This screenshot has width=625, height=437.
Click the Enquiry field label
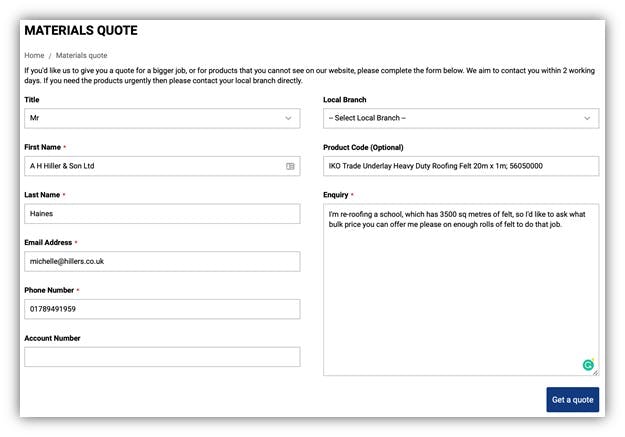336,195
